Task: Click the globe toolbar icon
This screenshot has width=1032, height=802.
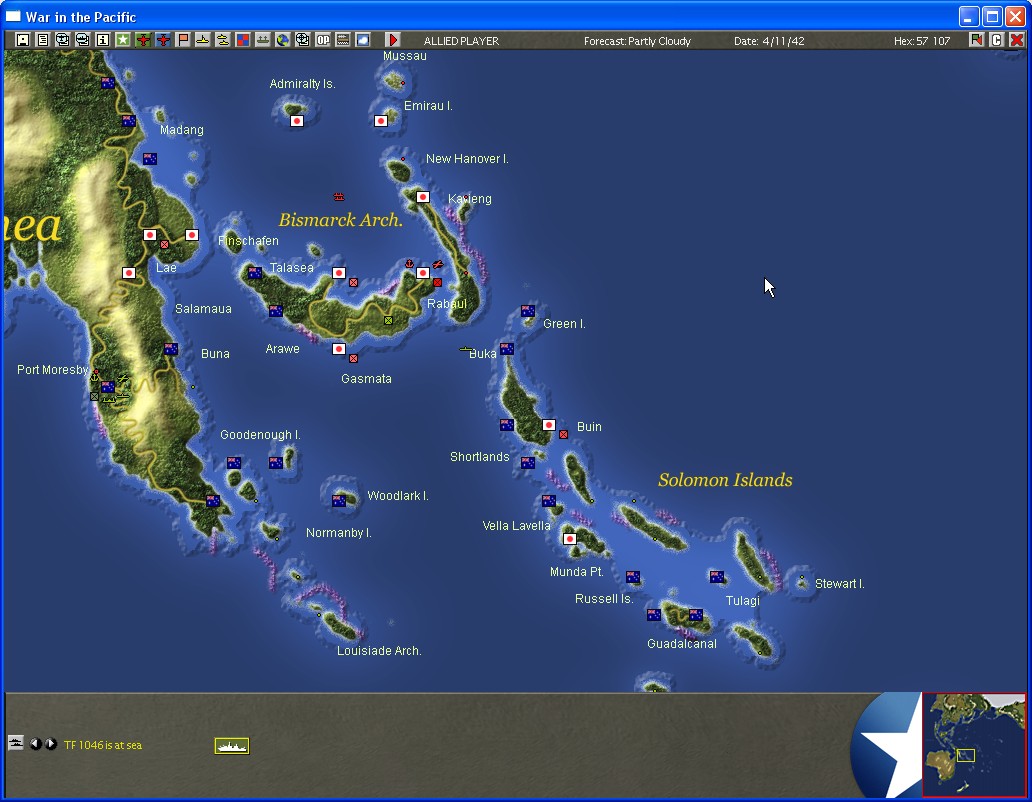Action: (x=283, y=40)
